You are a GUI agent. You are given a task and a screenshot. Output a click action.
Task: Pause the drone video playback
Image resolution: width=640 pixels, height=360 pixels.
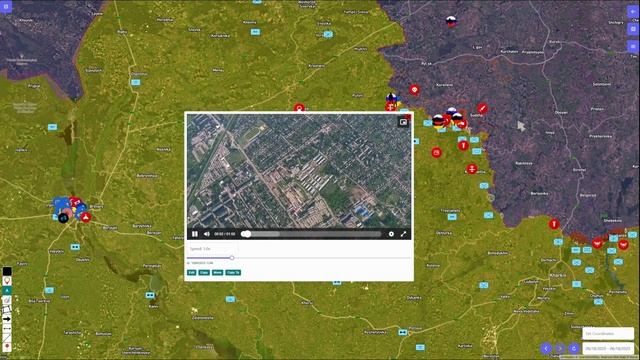195,234
